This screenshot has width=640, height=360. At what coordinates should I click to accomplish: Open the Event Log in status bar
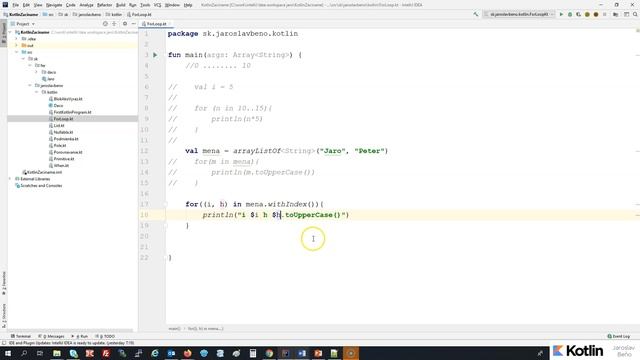tap(619, 336)
